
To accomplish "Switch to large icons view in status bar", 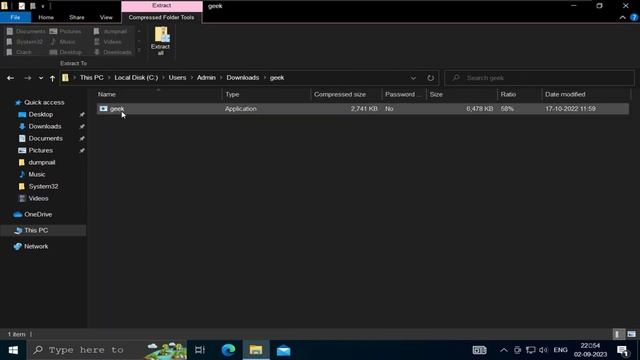I will [x=631, y=334].
